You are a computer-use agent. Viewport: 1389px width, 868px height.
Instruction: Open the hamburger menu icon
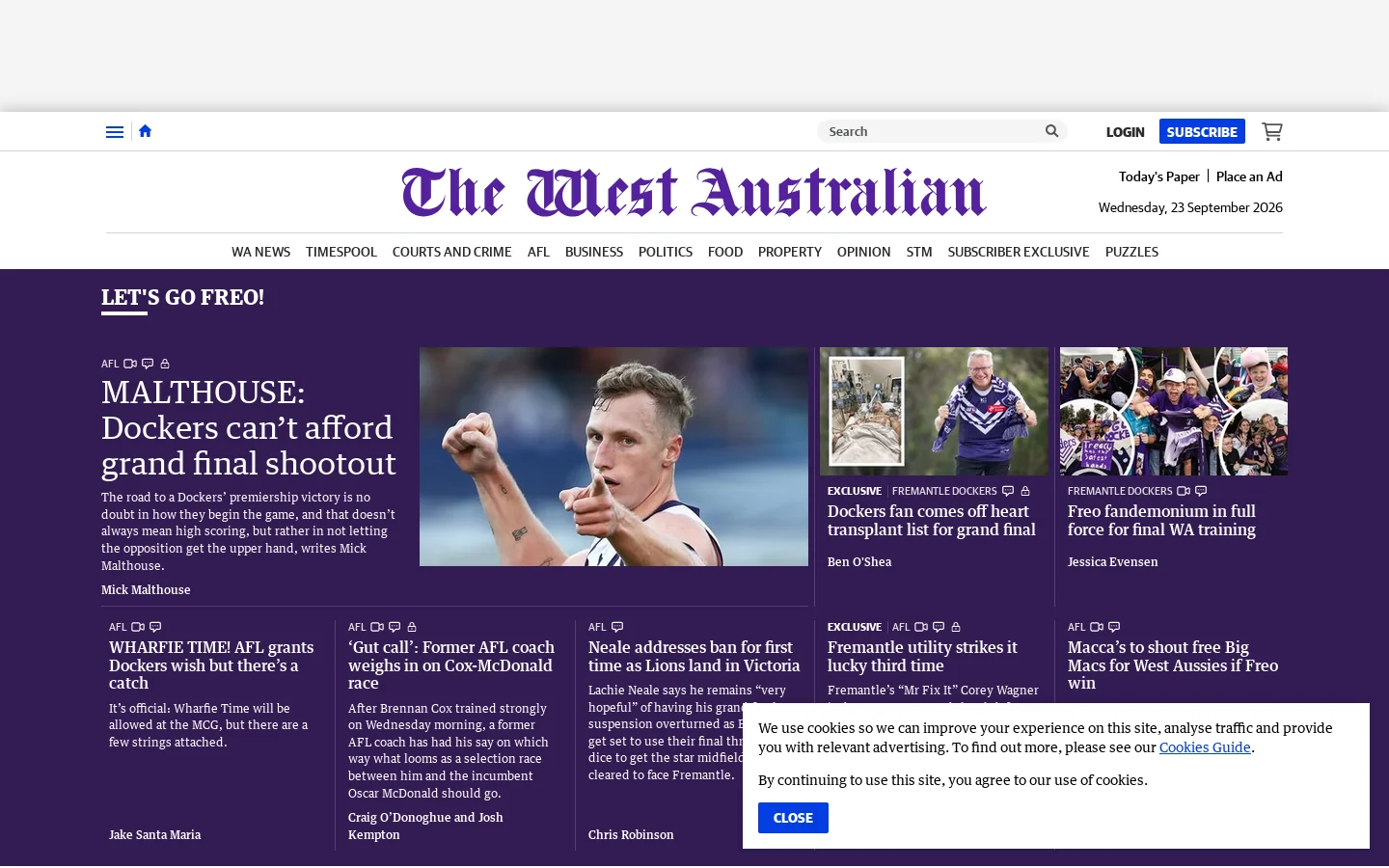point(115,132)
